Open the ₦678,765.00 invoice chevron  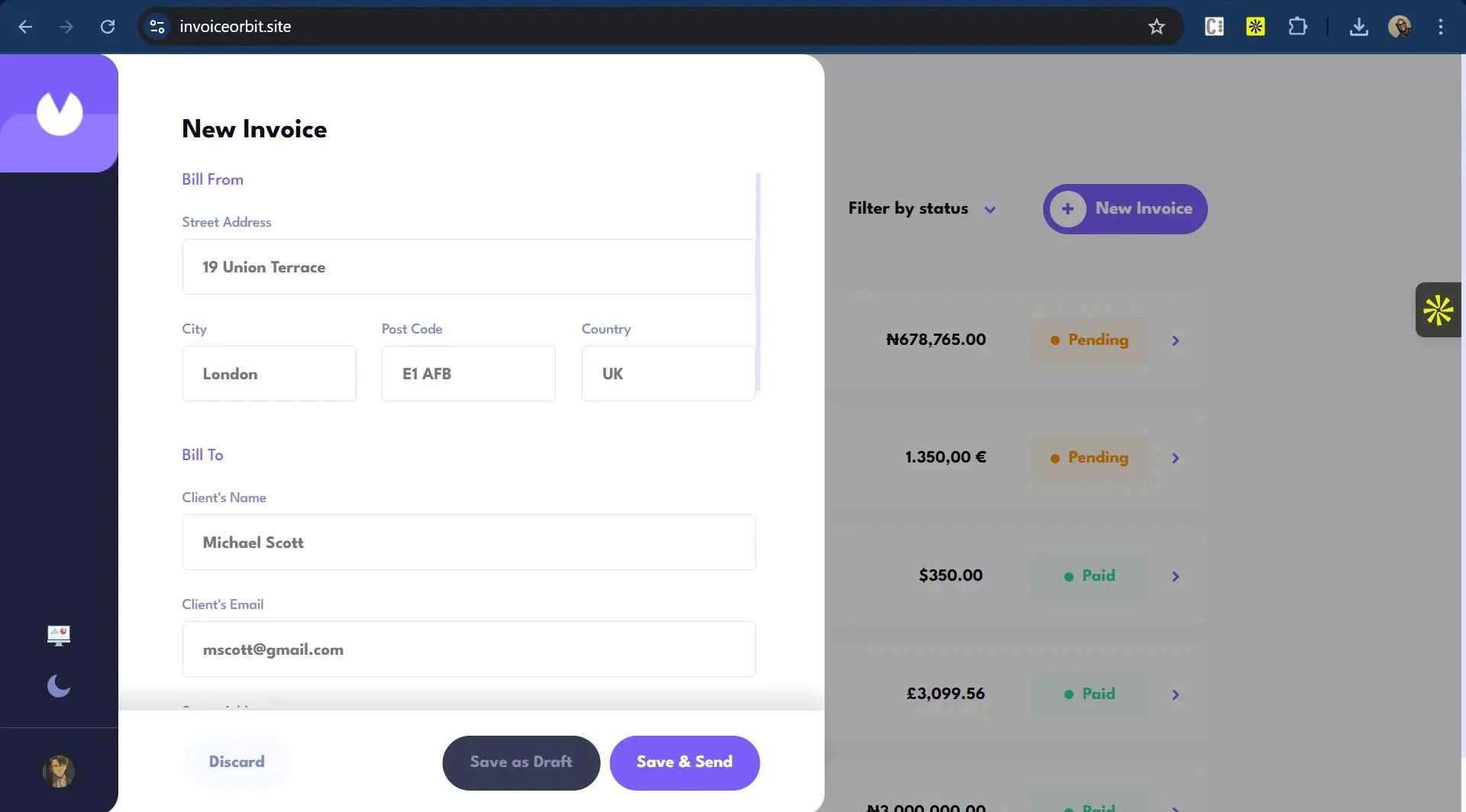pos(1175,341)
